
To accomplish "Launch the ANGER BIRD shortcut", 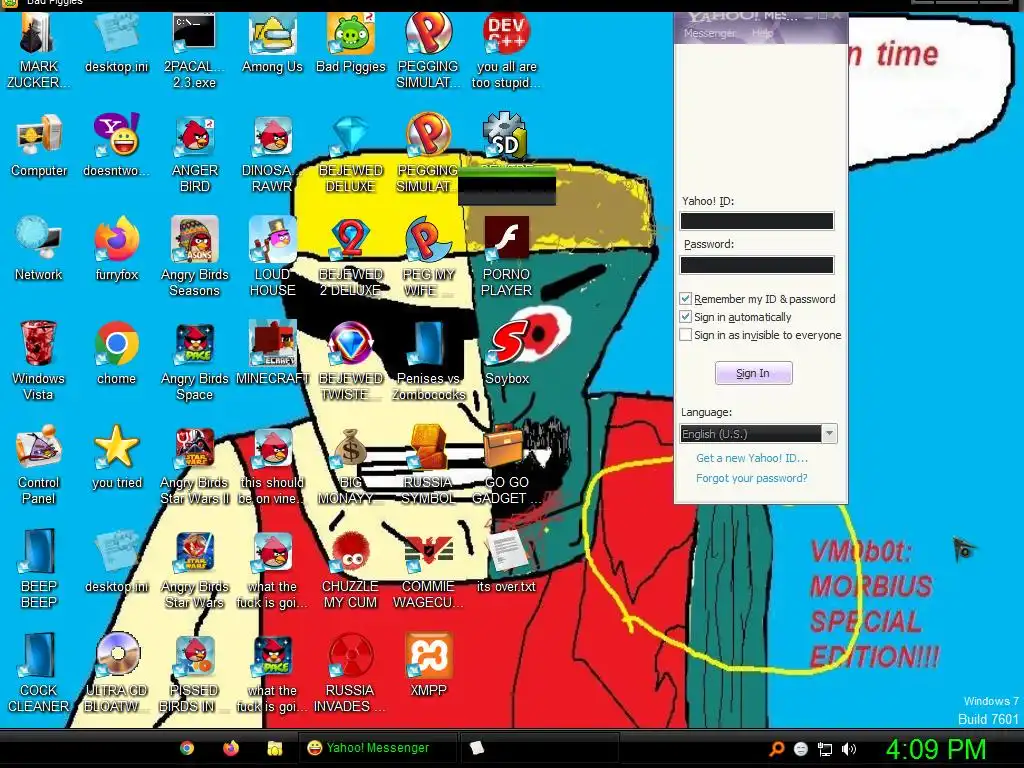I will tap(195, 154).
